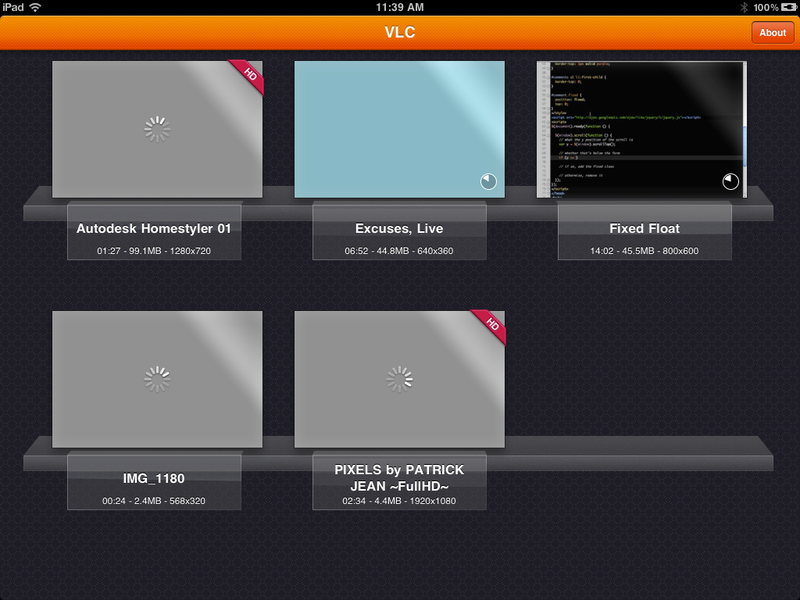The height and width of the screenshot is (600, 800).
Task: Select the Excuses, Live title label
Action: pos(399,229)
